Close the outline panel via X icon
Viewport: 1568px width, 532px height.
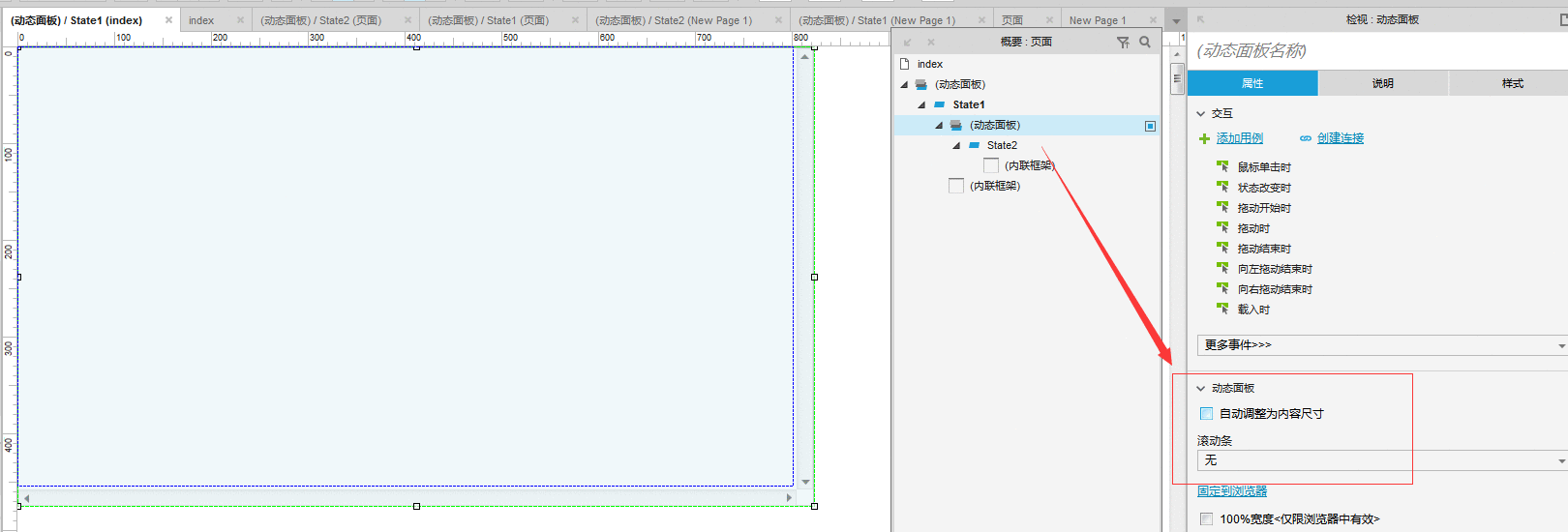(x=931, y=43)
